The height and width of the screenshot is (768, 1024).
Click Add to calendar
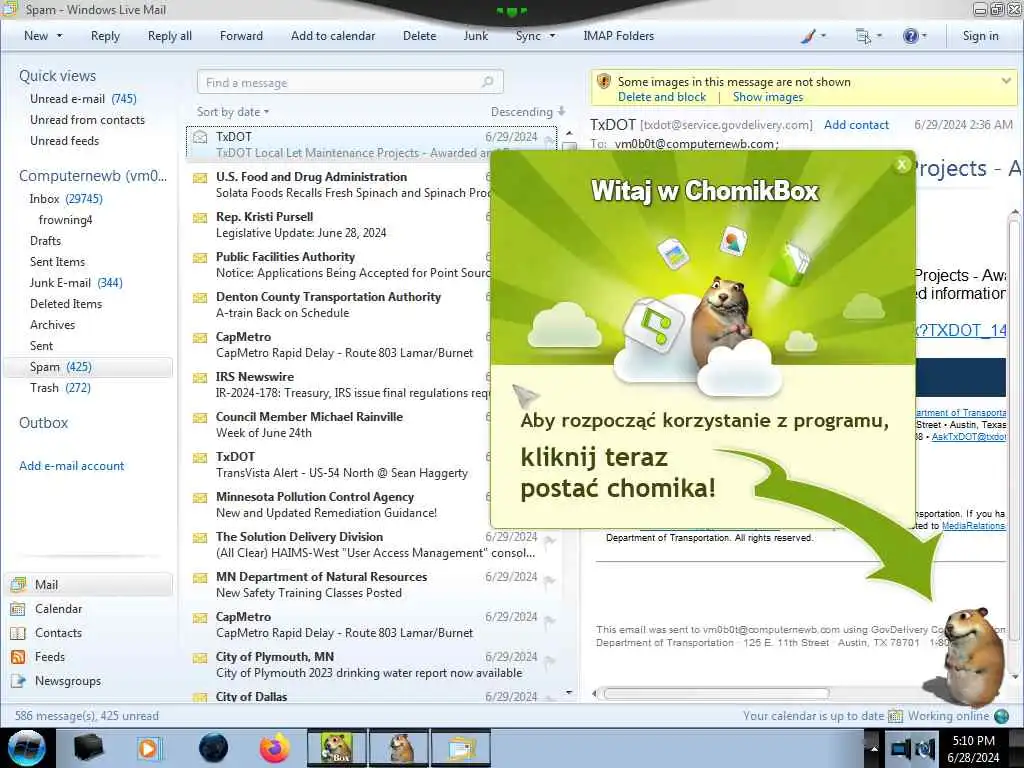[333, 36]
